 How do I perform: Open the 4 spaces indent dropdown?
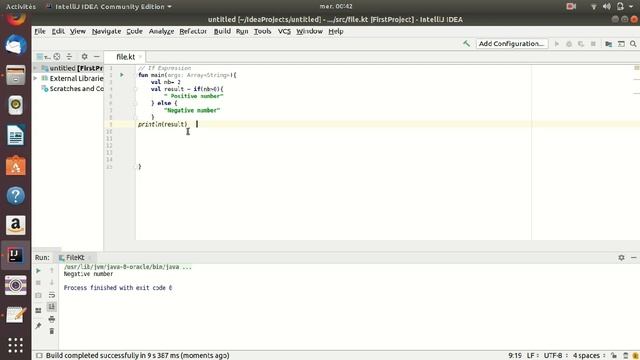coord(589,356)
